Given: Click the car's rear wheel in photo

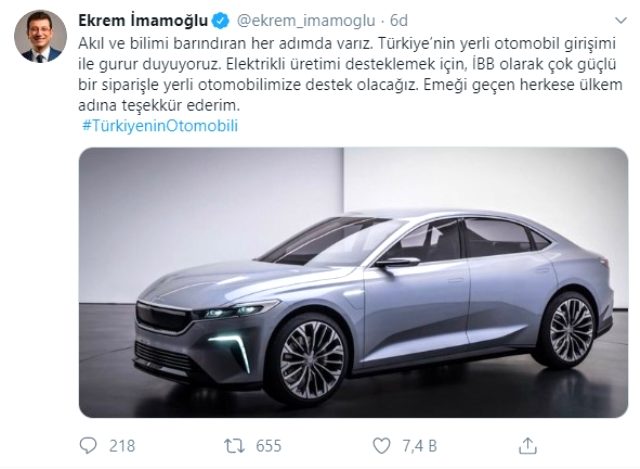Looking at the screenshot, I should coord(570,330).
